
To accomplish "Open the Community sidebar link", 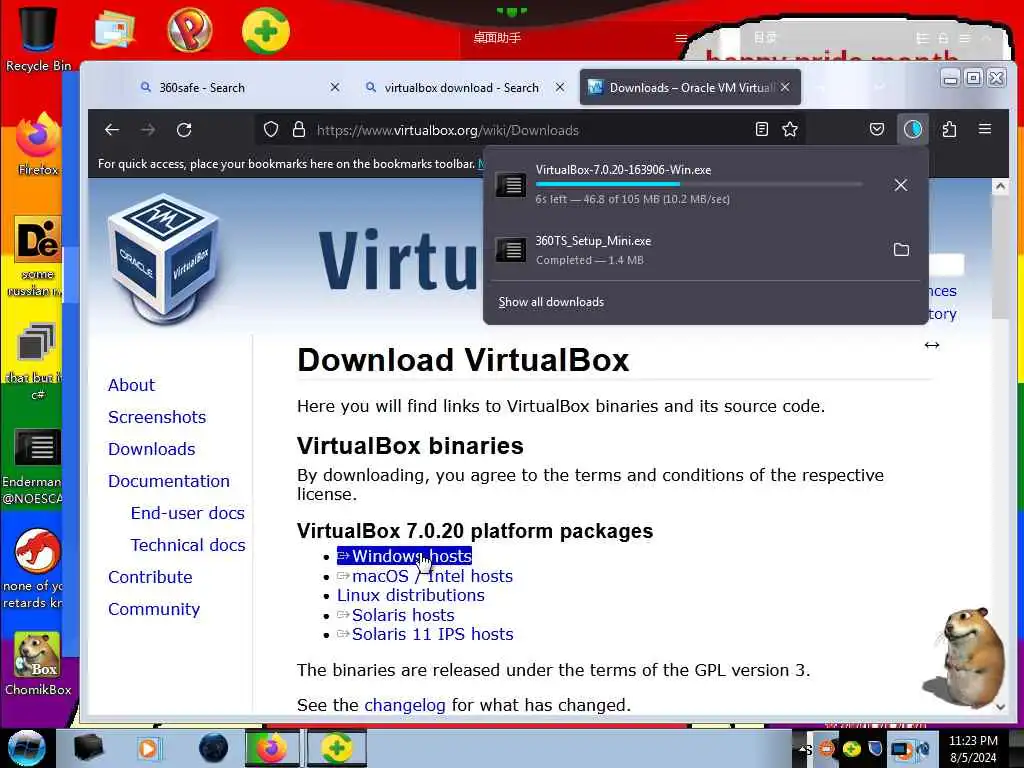I will coord(154,609).
